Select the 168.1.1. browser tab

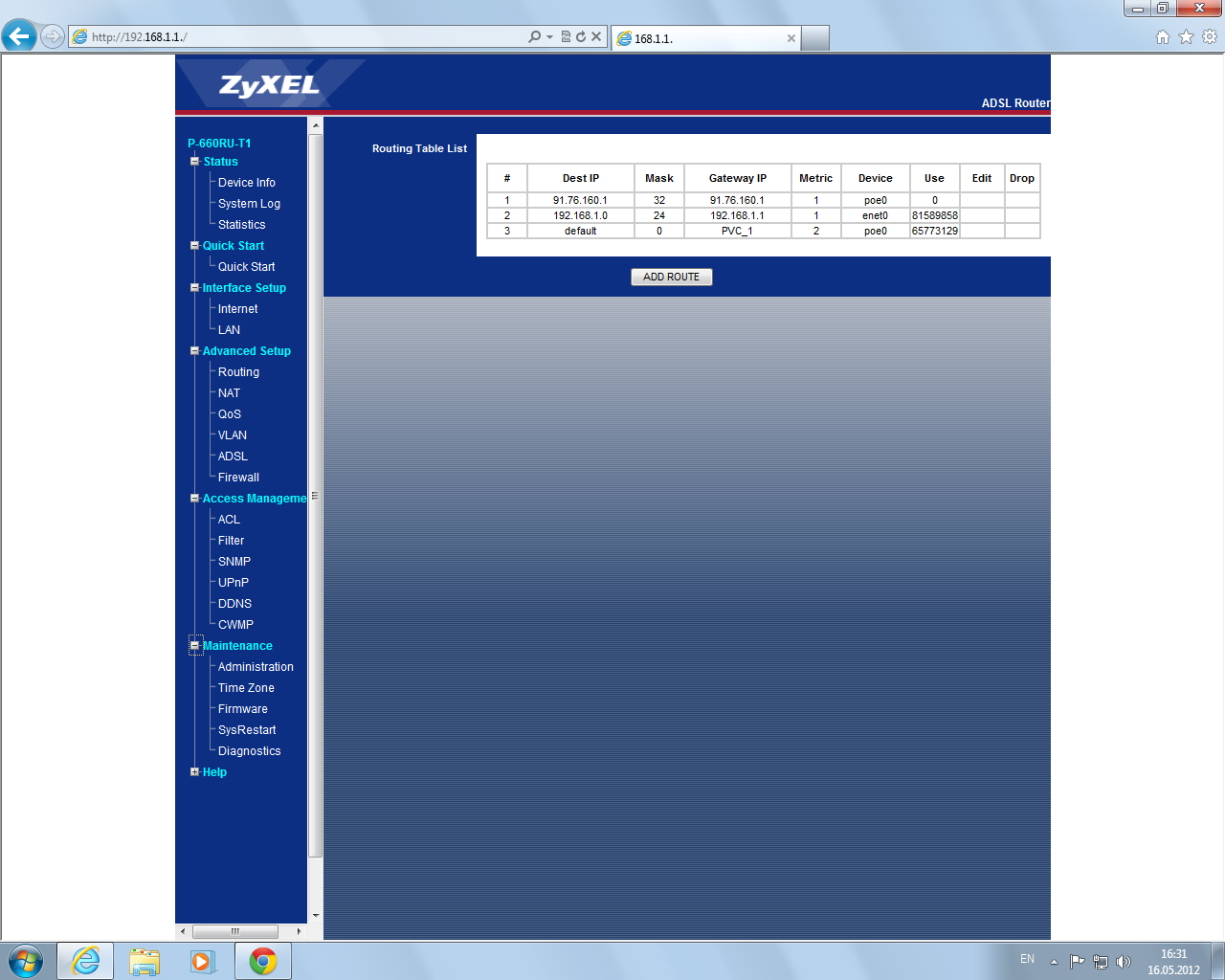(x=705, y=38)
